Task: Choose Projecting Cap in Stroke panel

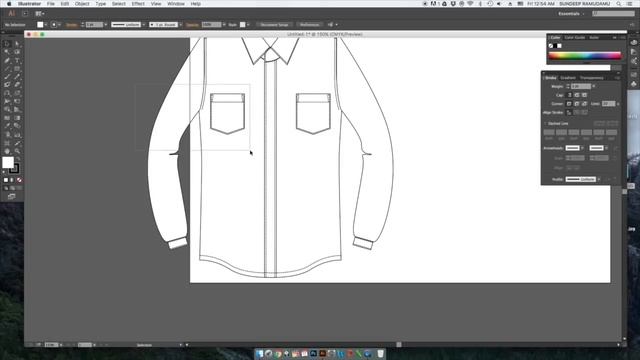Action: [584, 95]
